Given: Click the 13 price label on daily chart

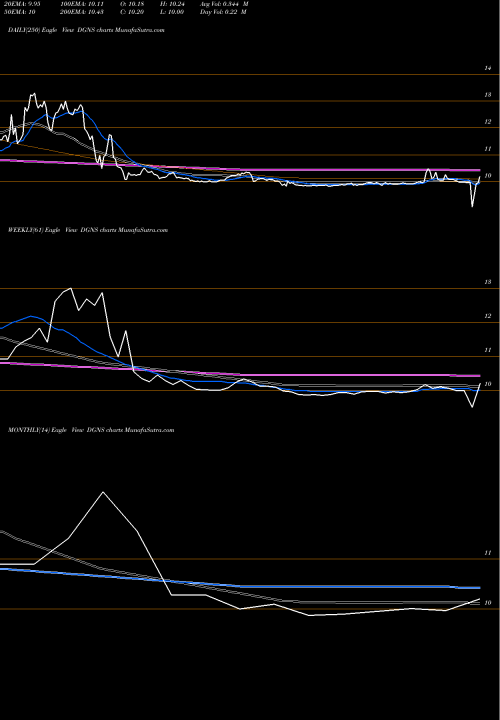Looking at the screenshot, I should pos(488,95).
